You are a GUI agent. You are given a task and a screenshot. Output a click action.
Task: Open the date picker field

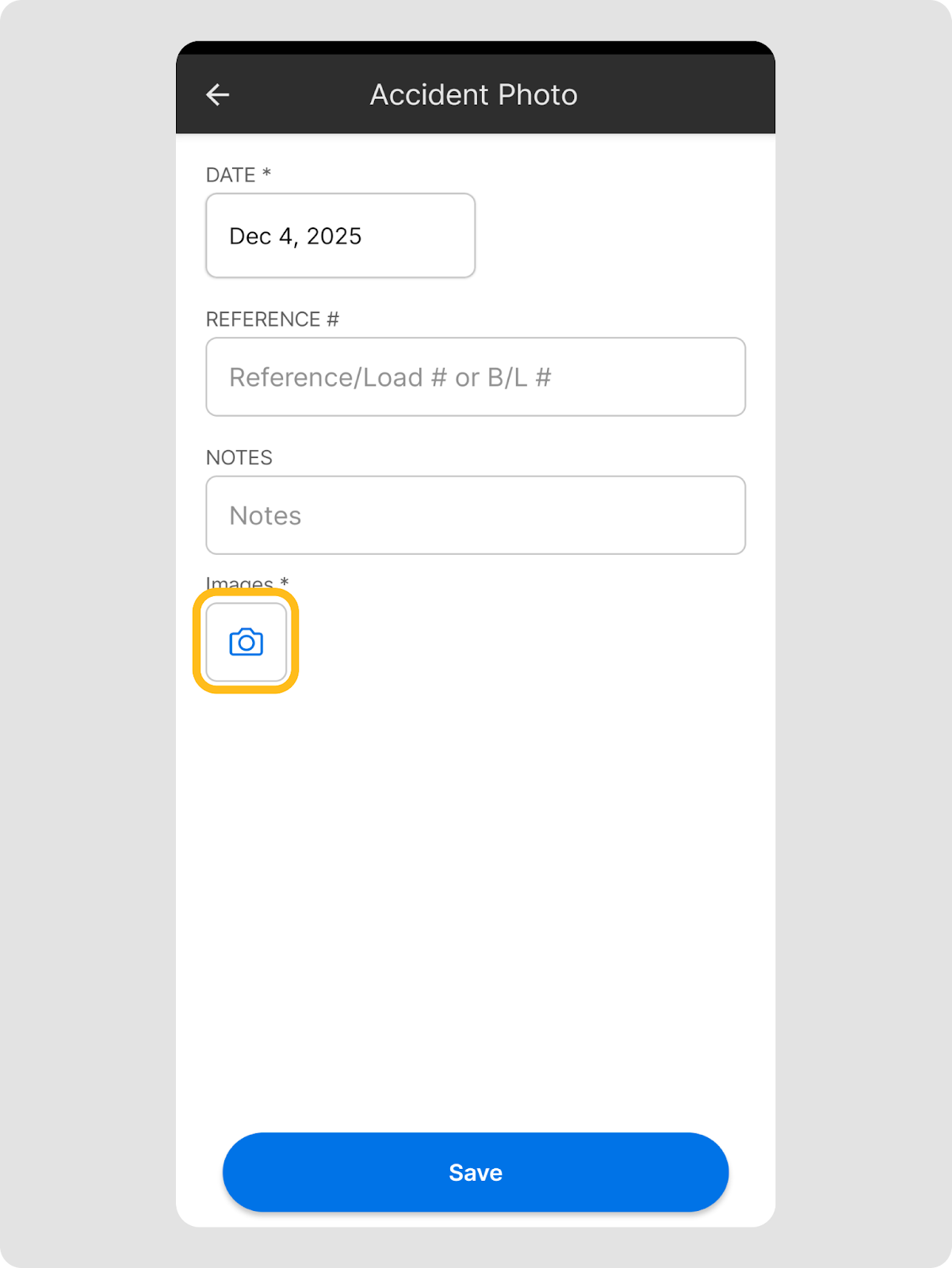click(340, 235)
